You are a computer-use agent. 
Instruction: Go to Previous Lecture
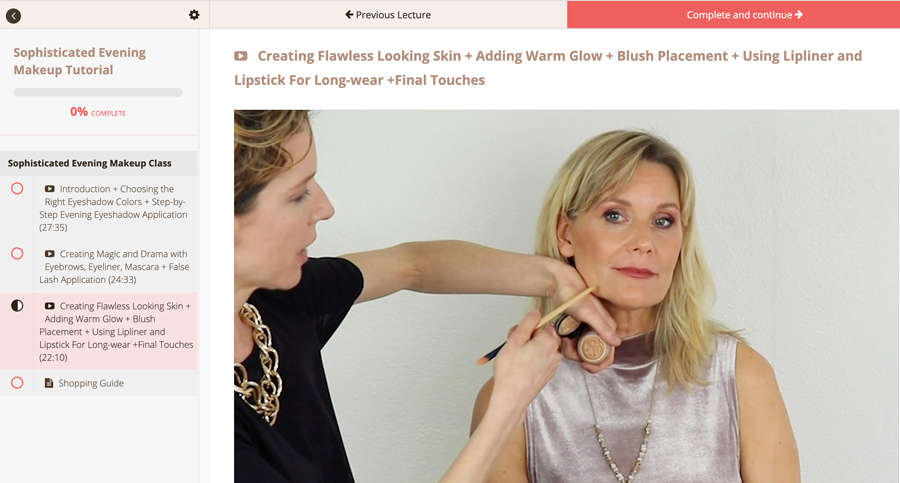388,14
